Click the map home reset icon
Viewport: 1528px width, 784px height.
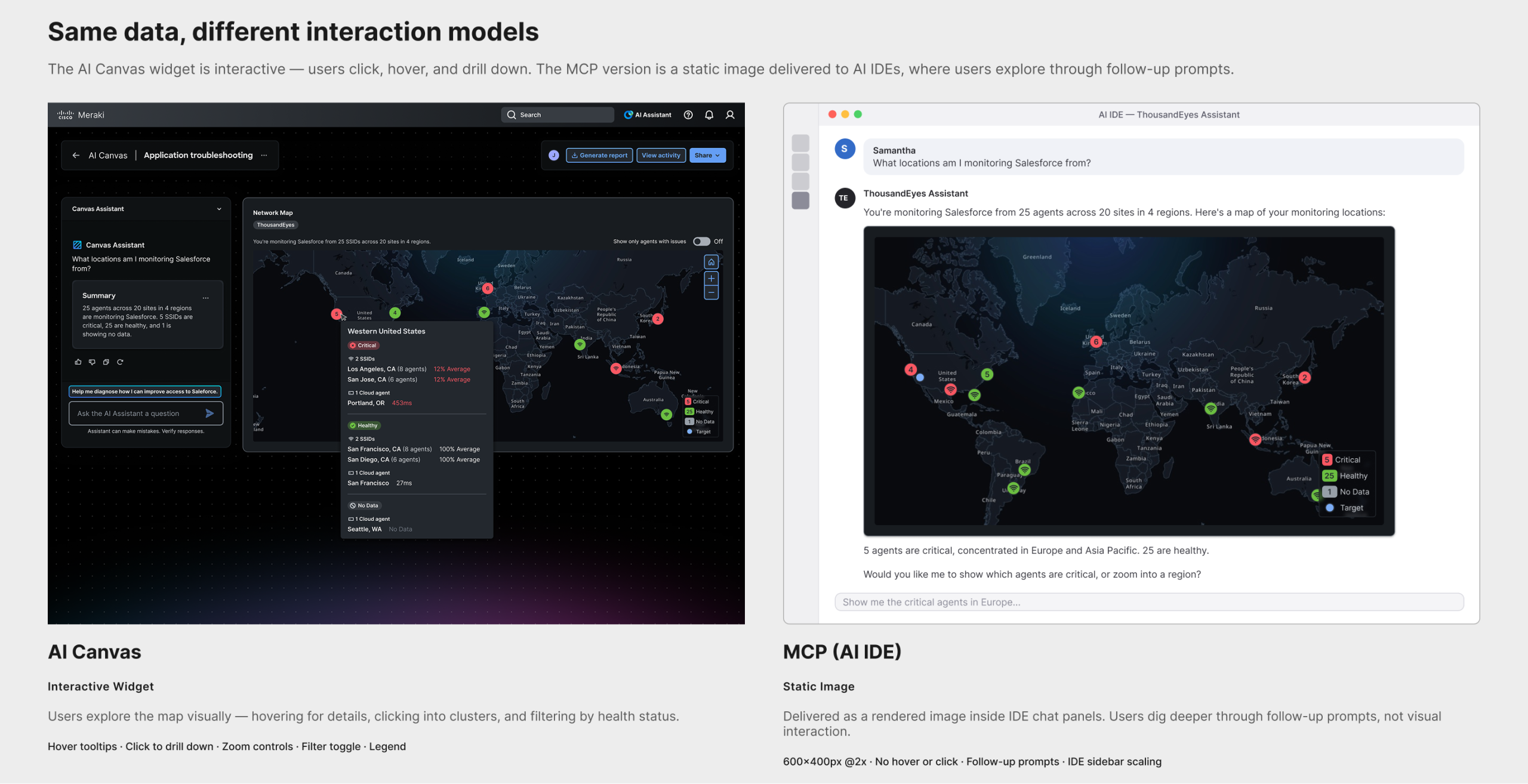(711, 262)
